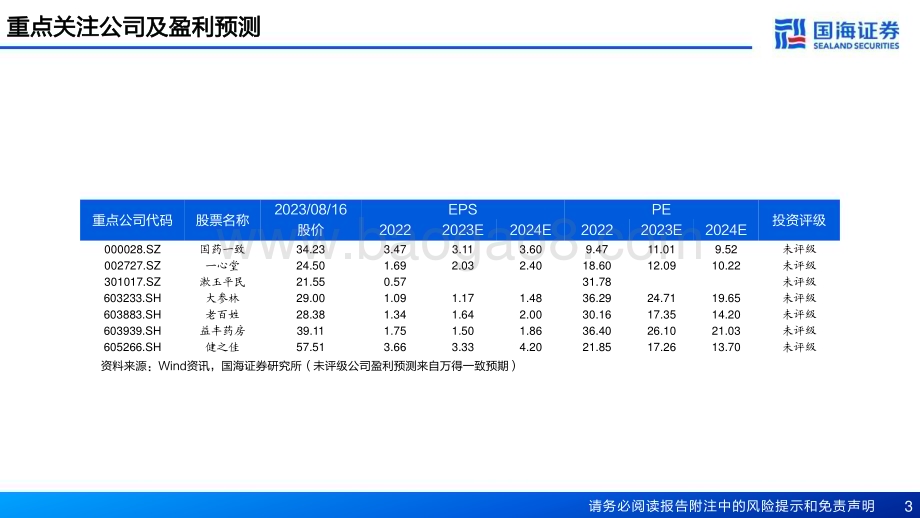Click 未评级 rating for 健之佳
Screen dimensions: 920x518
point(799,347)
